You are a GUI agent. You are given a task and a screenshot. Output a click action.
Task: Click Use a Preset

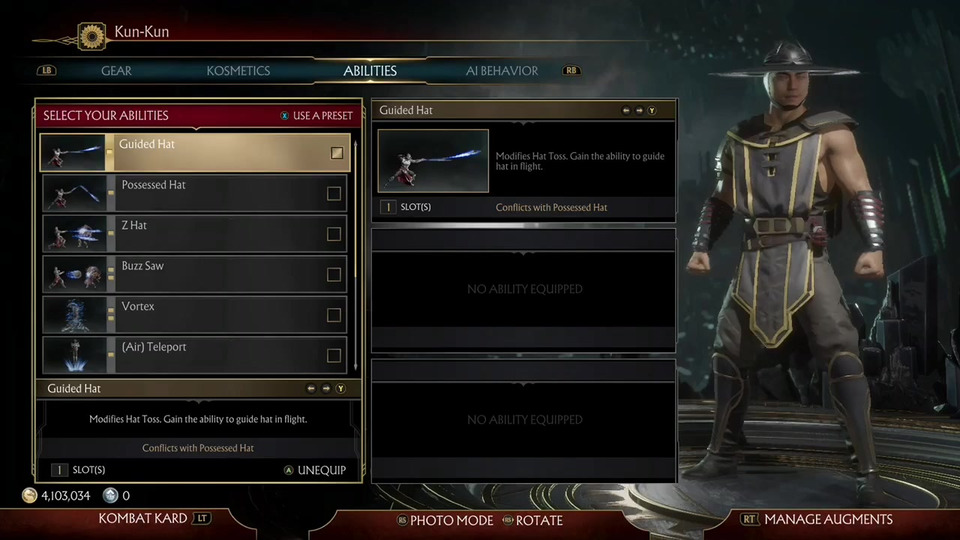317,116
